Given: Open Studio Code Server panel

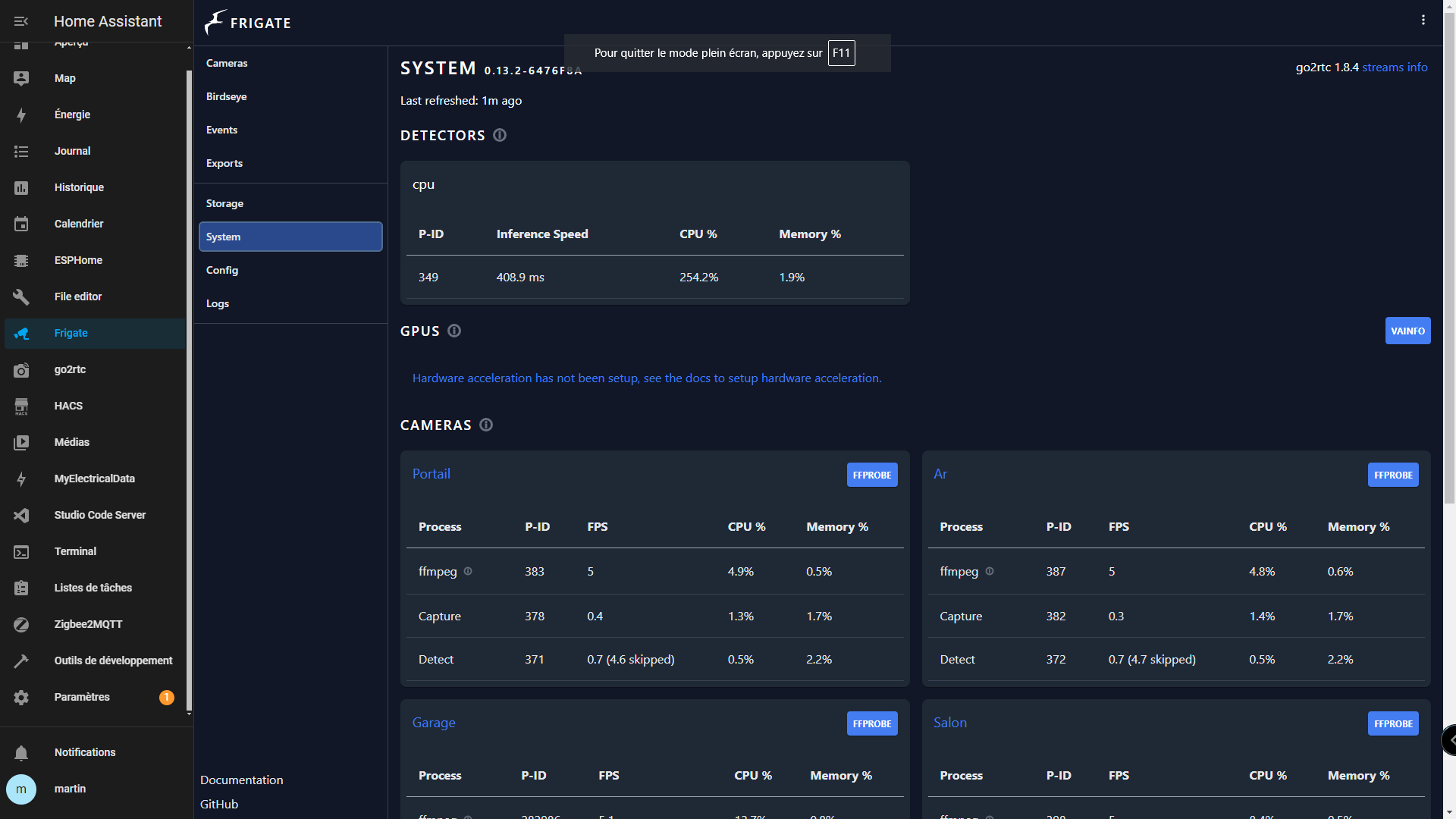Looking at the screenshot, I should (99, 515).
